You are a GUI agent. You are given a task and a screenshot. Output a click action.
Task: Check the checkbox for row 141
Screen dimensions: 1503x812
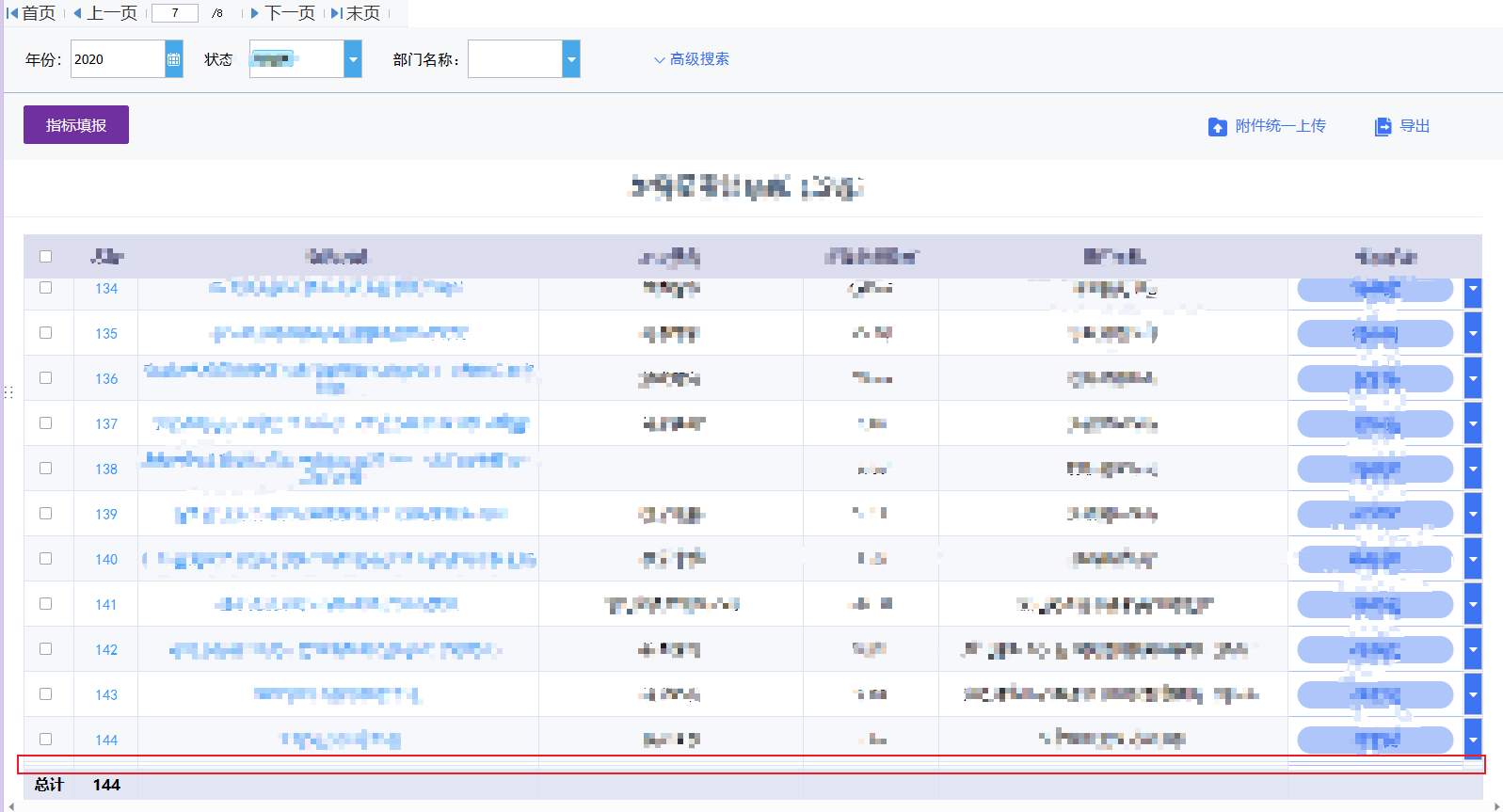[x=45, y=604]
